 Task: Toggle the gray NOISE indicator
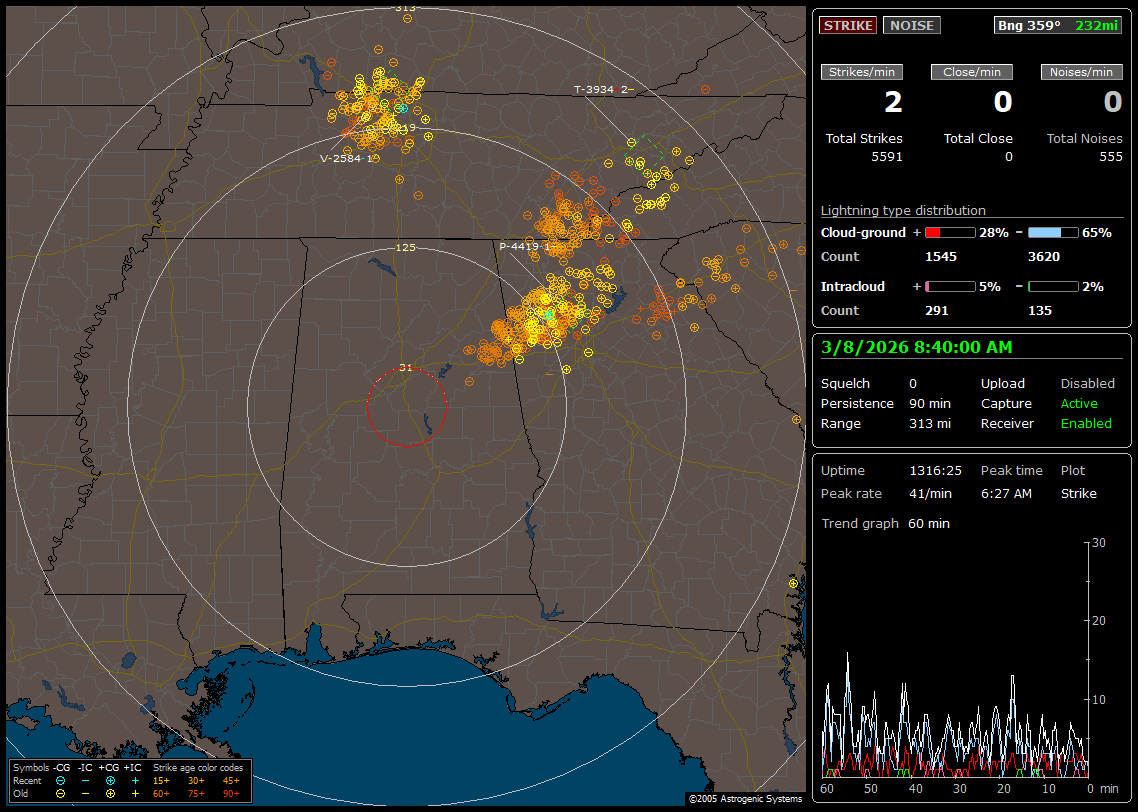911,25
